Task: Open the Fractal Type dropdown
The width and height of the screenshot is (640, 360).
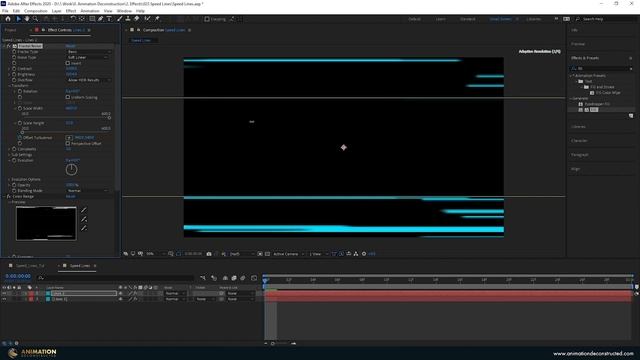Action: click(x=89, y=52)
